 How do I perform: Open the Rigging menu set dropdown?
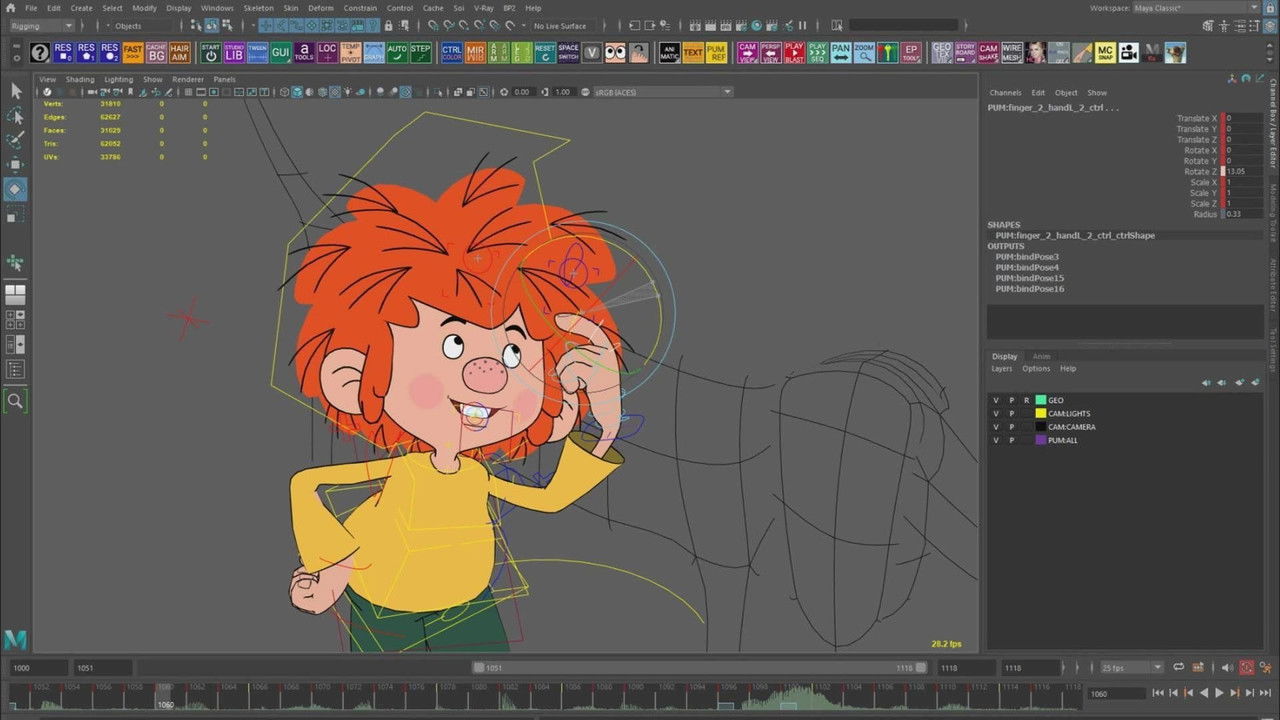[x=40, y=26]
